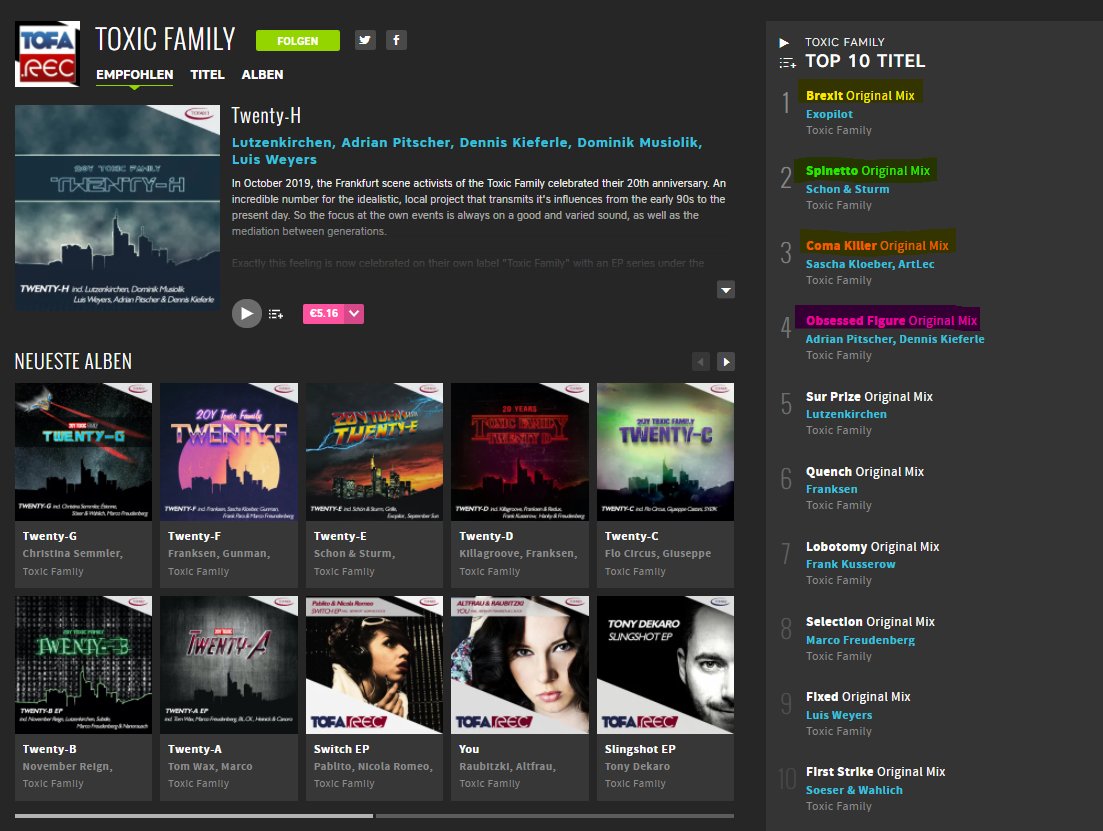This screenshot has height=831, width=1103.
Task: Follow Toxic Family with the Folgen button
Action: coord(298,41)
